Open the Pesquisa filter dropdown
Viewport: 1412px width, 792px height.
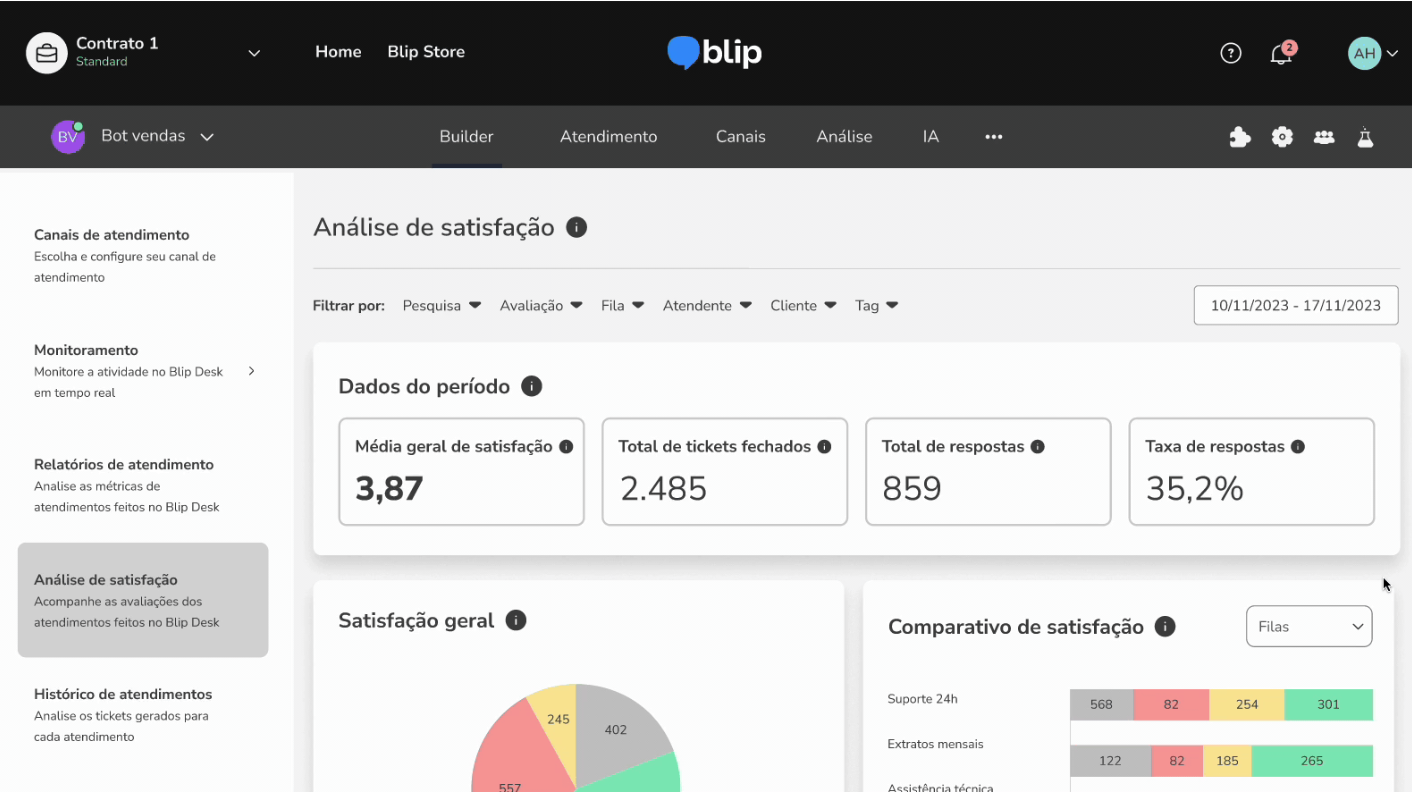pos(442,305)
